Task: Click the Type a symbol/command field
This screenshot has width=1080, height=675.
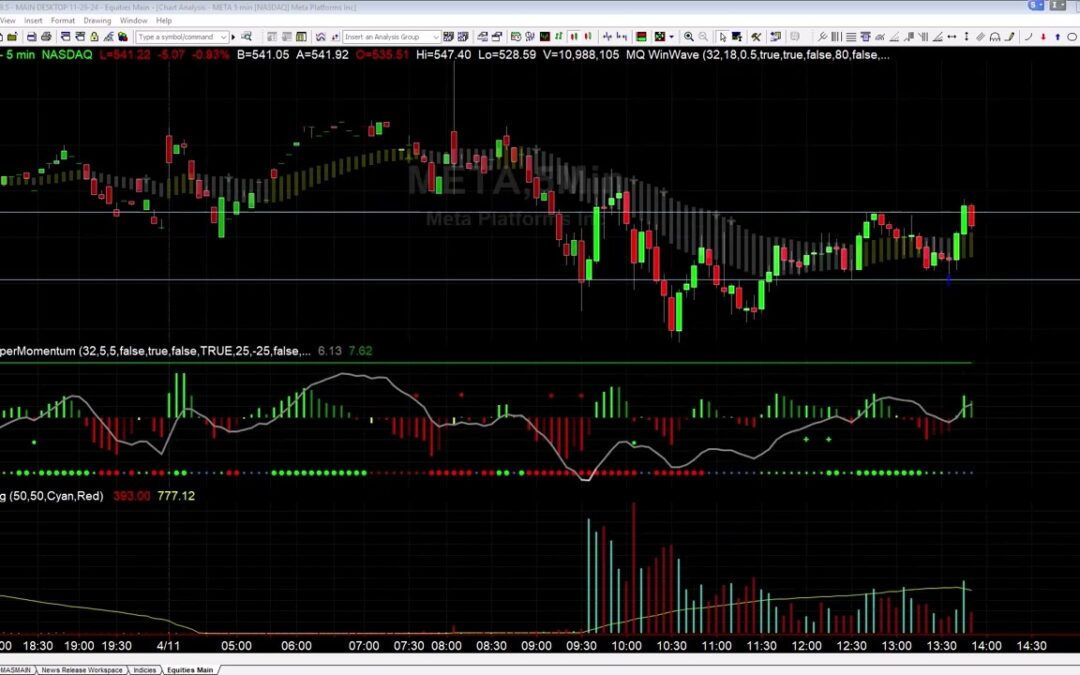Action: 175,37
